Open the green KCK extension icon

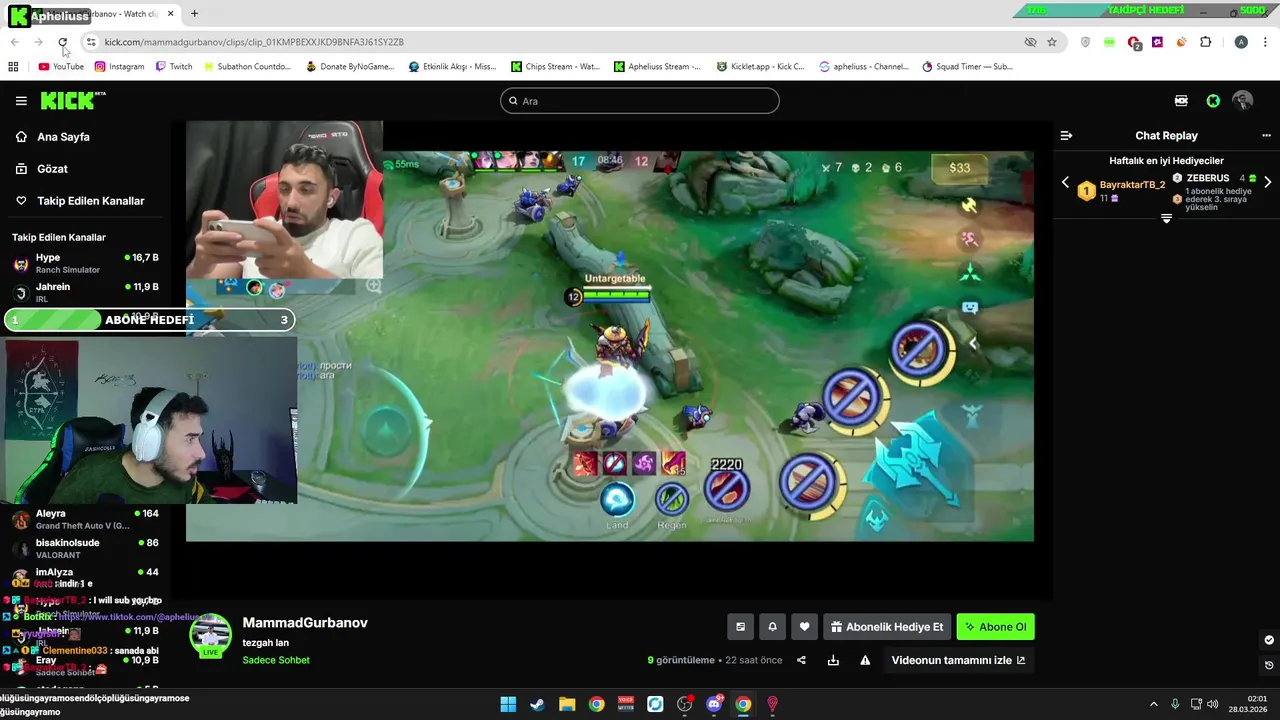(x=1109, y=42)
